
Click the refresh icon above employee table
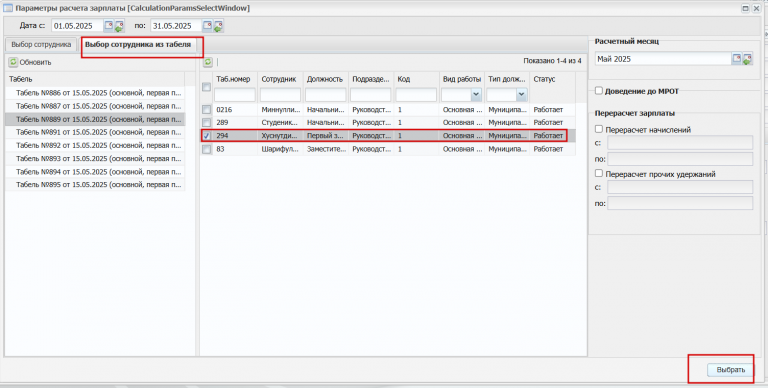(208, 62)
